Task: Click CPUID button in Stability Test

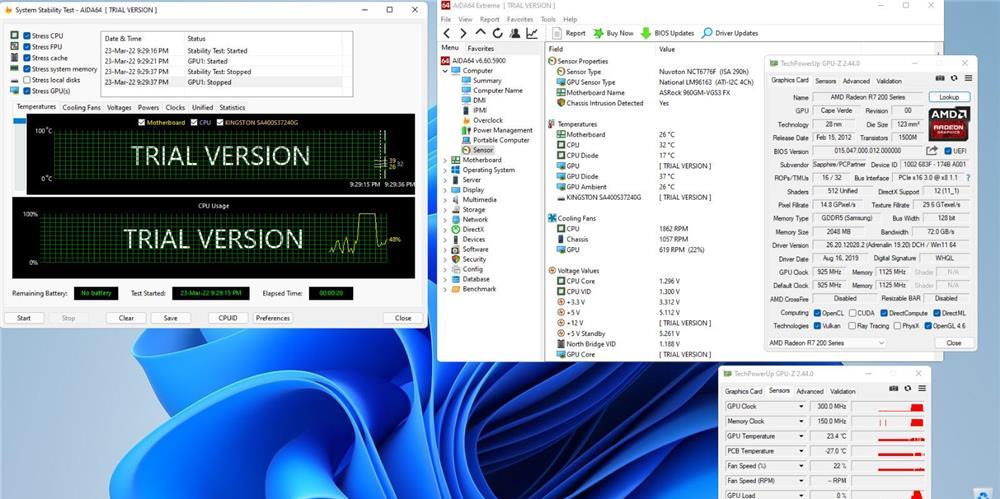Action: tap(228, 318)
